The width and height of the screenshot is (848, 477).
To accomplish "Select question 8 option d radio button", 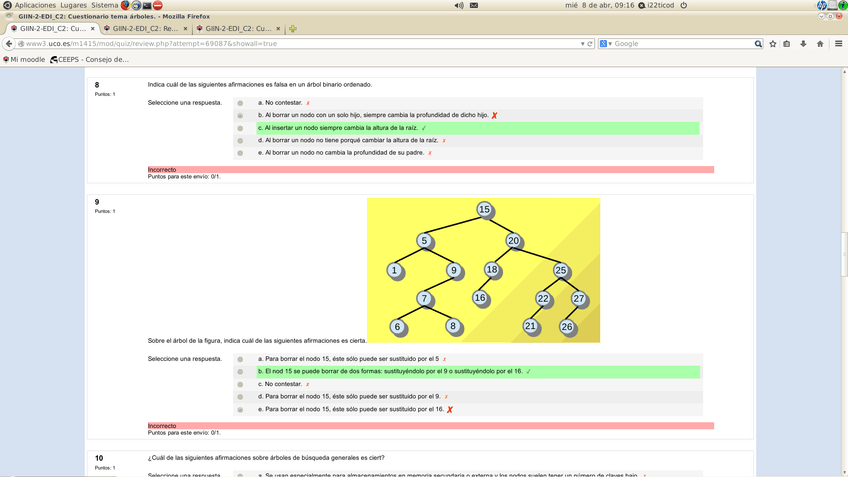I will (x=240, y=141).
